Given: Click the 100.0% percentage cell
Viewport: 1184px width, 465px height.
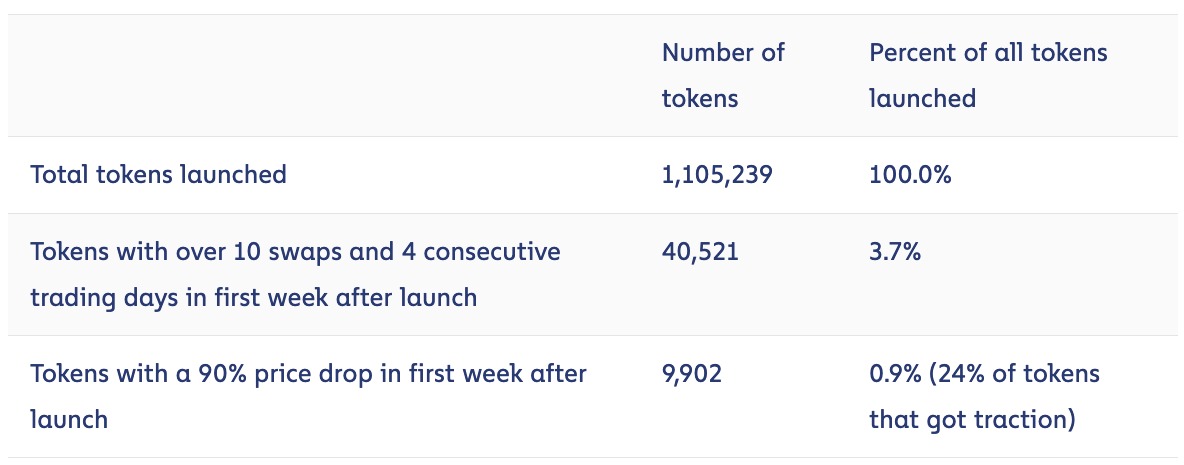Looking at the screenshot, I should 910,175.
